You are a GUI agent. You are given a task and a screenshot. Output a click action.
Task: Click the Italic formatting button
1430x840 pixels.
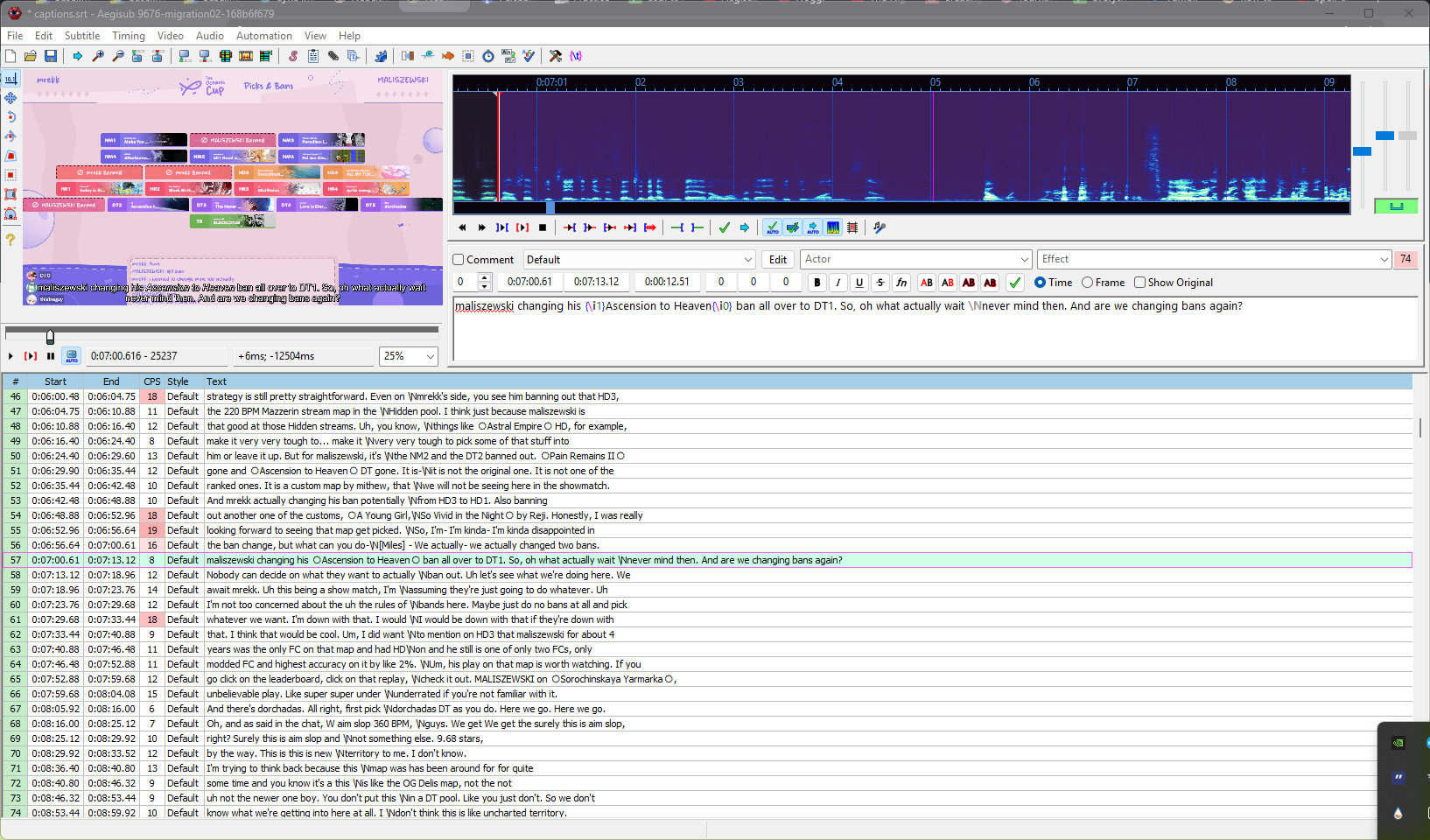click(838, 283)
